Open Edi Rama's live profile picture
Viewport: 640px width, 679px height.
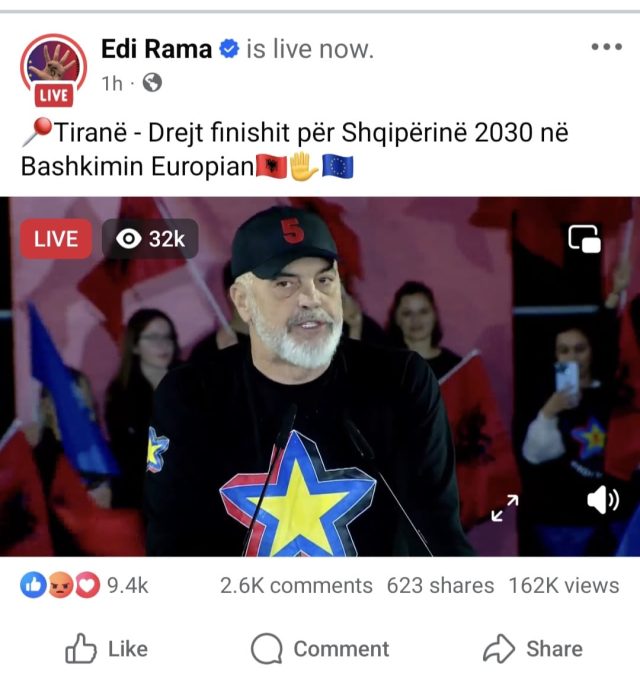click(x=53, y=69)
